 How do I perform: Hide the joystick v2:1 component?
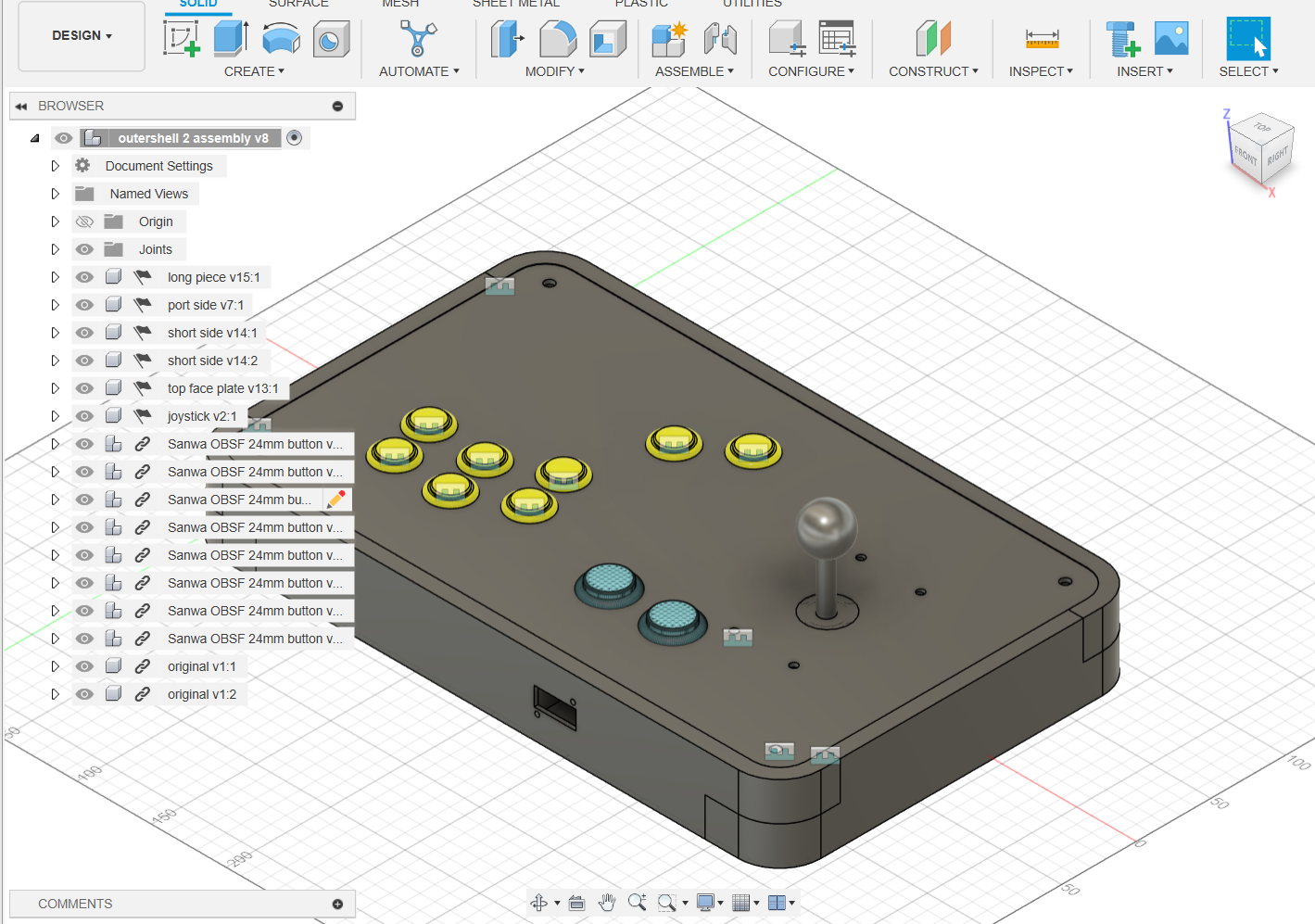pos(83,415)
